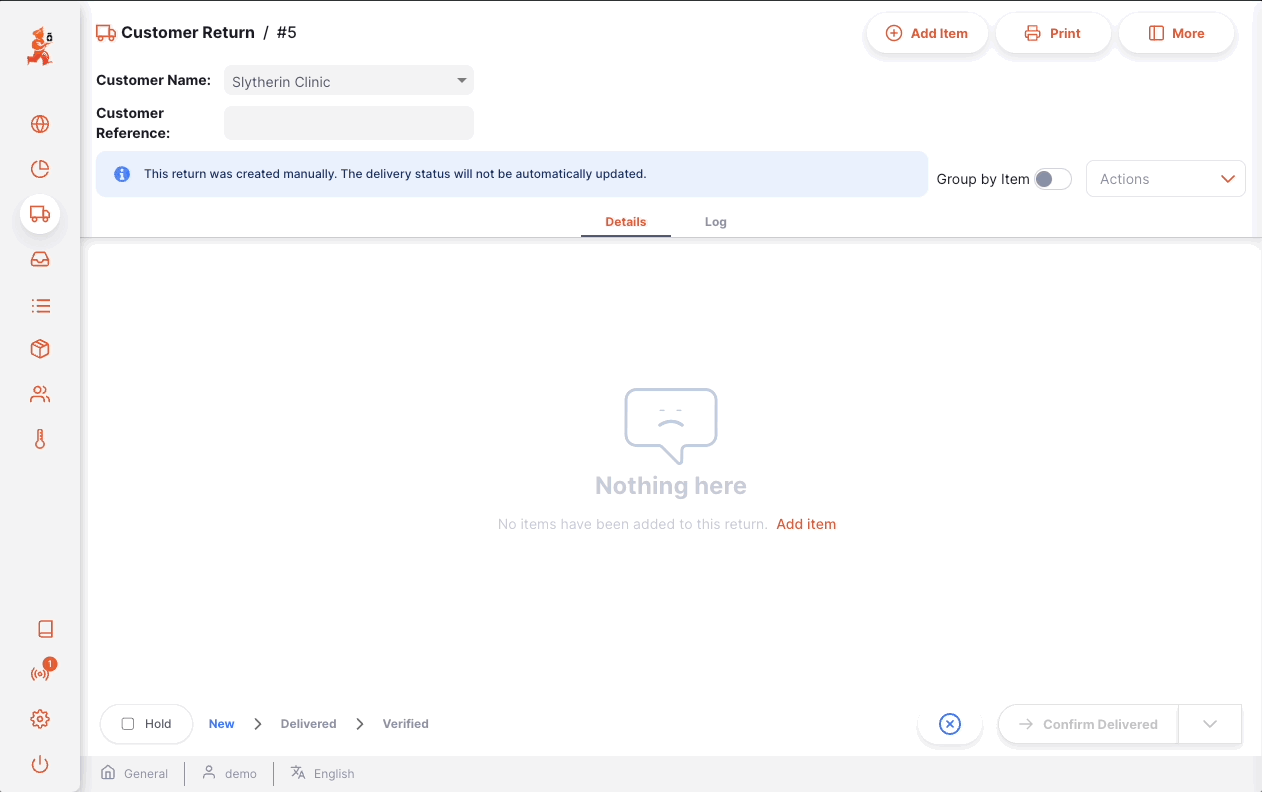Click the power logout icon
The height and width of the screenshot is (792, 1262).
[x=40, y=765]
